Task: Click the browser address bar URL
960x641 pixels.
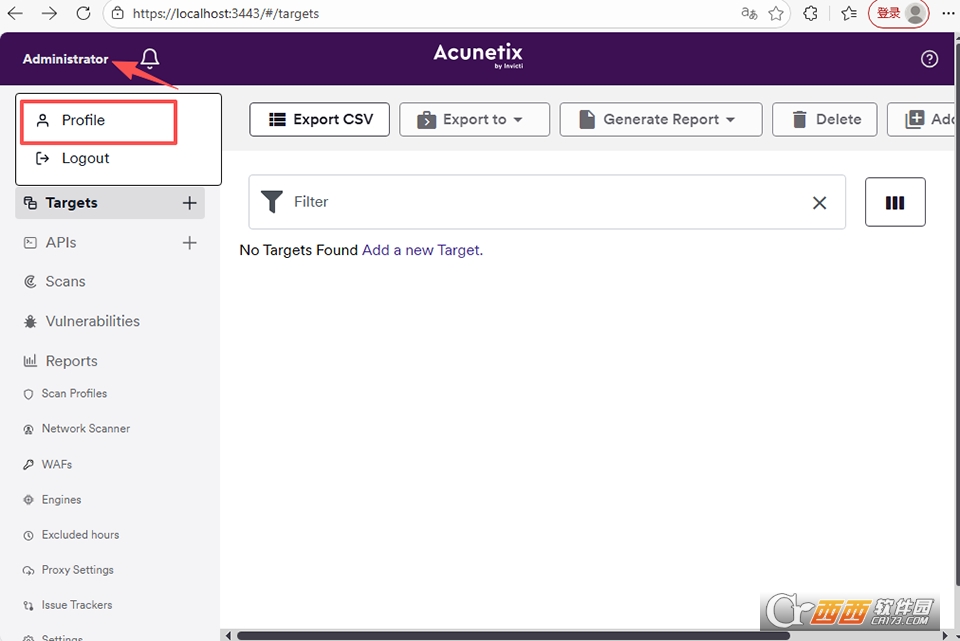Action: (x=225, y=13)
